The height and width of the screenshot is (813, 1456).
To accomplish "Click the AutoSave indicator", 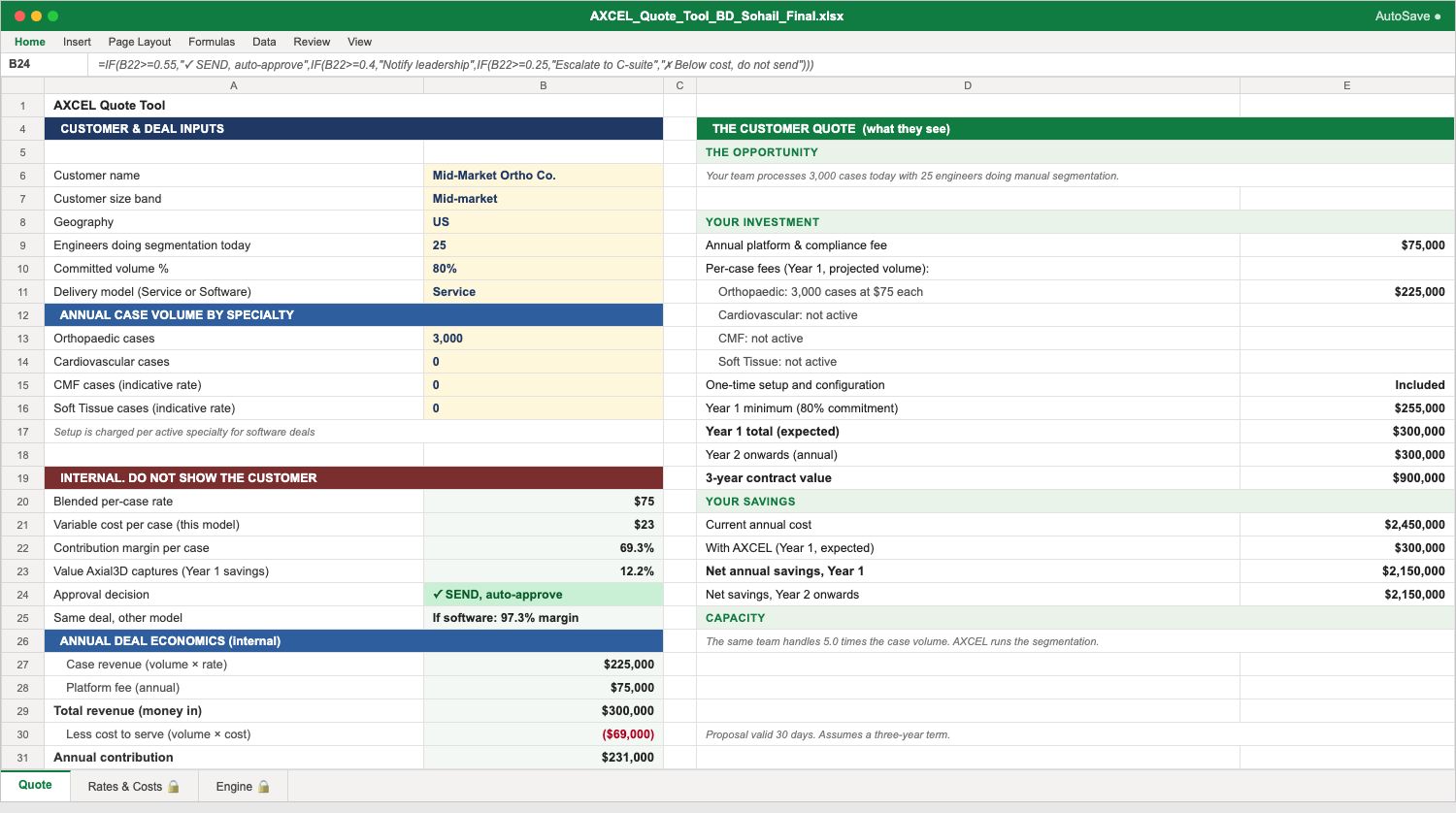I will click(1407, 16).
